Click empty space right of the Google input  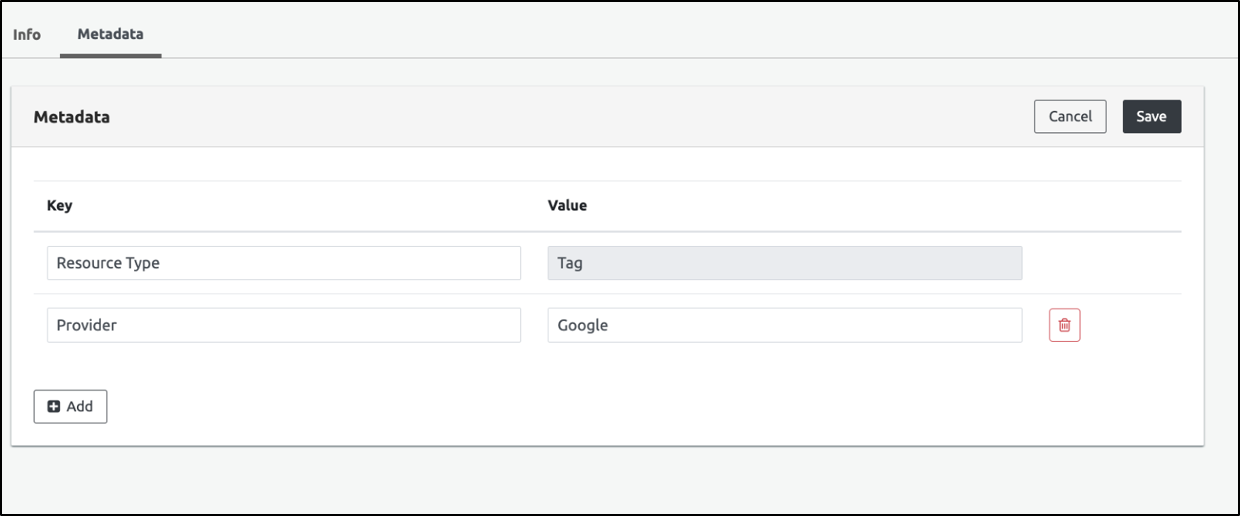[1130, 325]
